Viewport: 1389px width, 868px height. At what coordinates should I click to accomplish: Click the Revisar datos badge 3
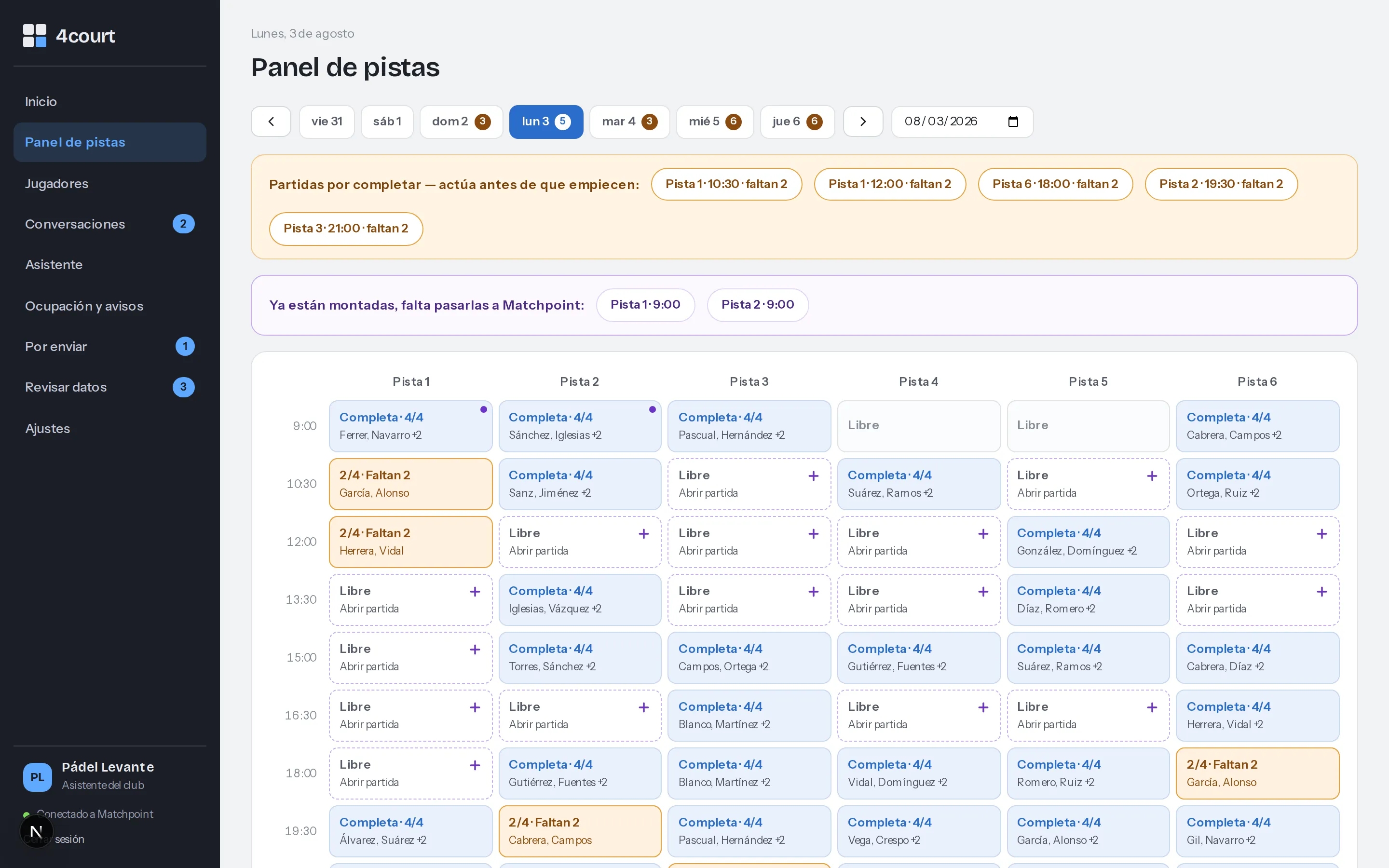coord(184,387)
